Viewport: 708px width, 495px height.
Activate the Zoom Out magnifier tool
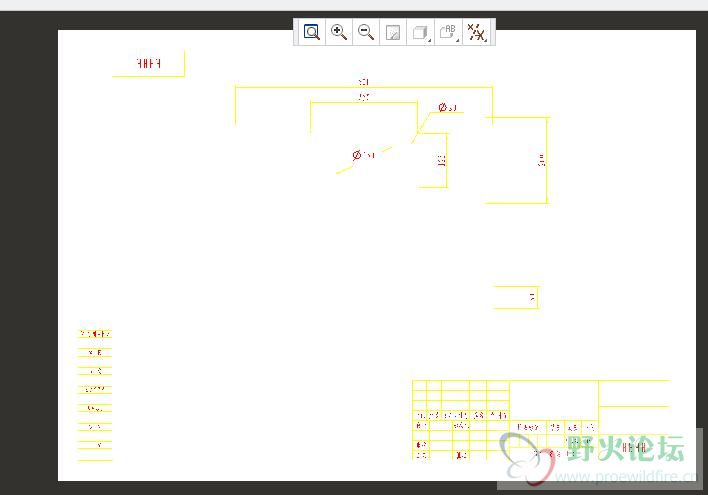366,32
